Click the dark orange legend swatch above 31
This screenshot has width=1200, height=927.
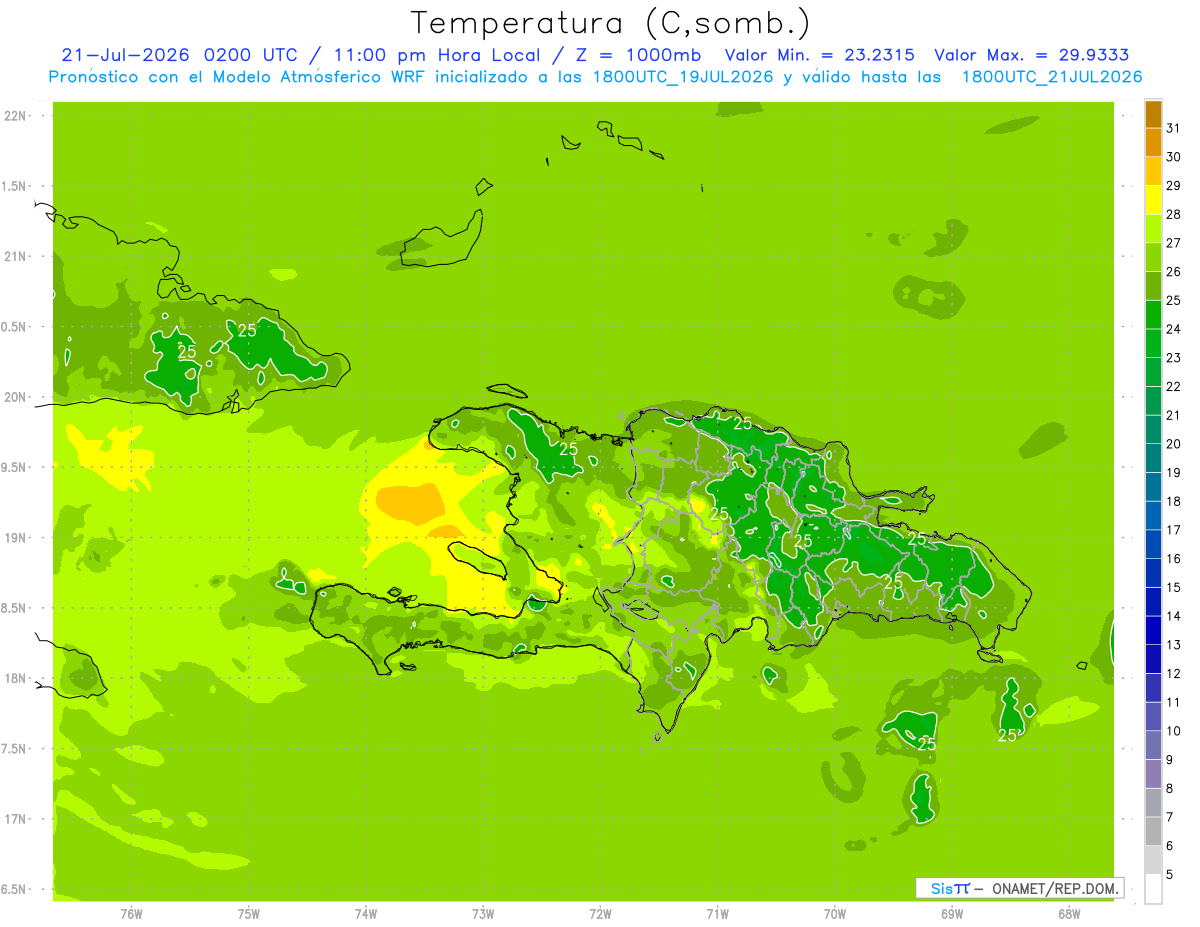[1153, 113]
